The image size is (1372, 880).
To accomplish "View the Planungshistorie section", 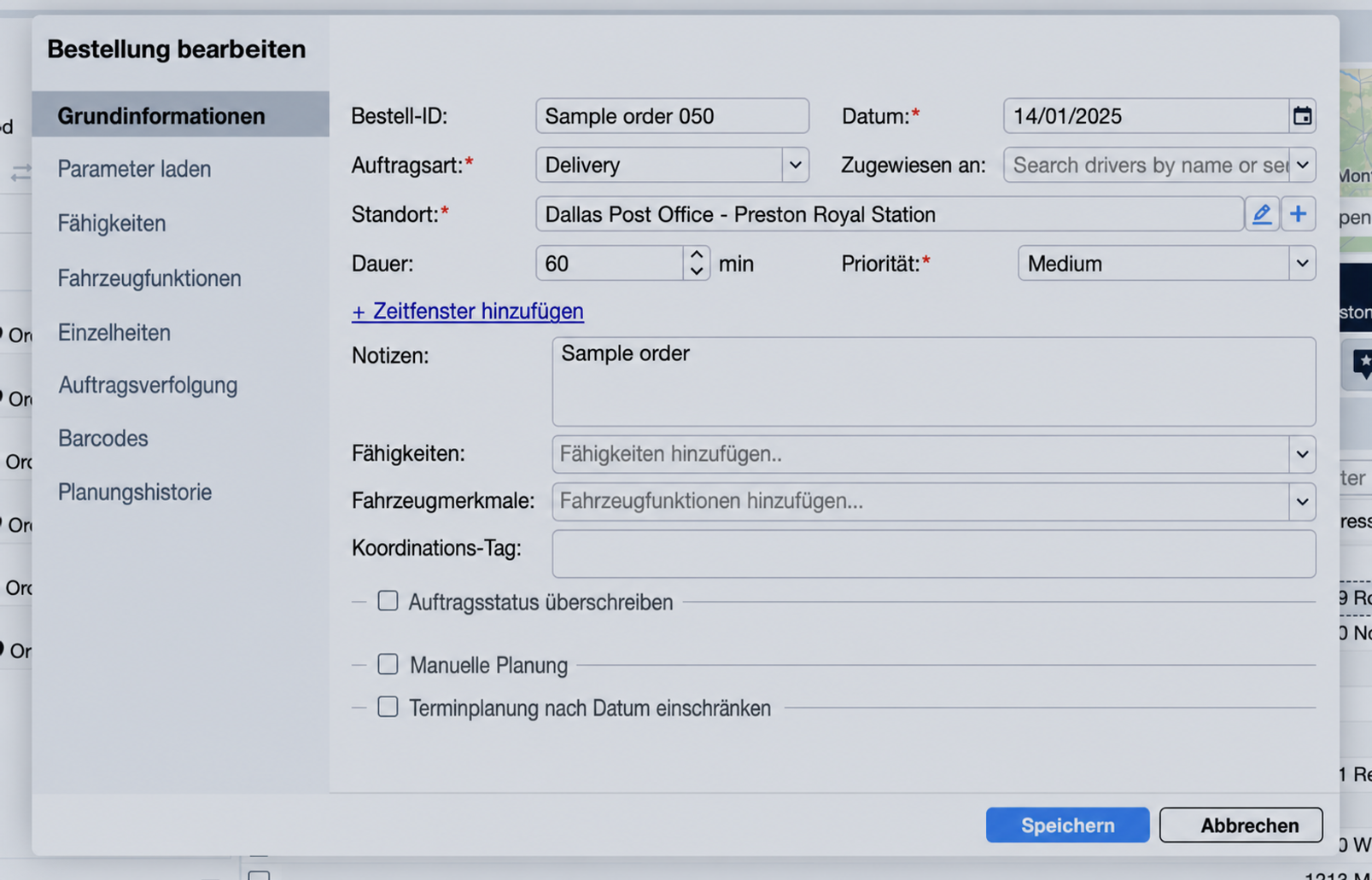I will (135, 492).
